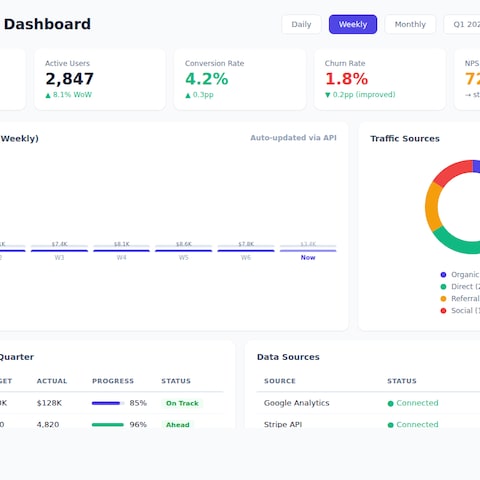This screenshot has width=480, height=480.
Task: Click the up arrow beside 8.1% WoW
Action: [48, 95]
